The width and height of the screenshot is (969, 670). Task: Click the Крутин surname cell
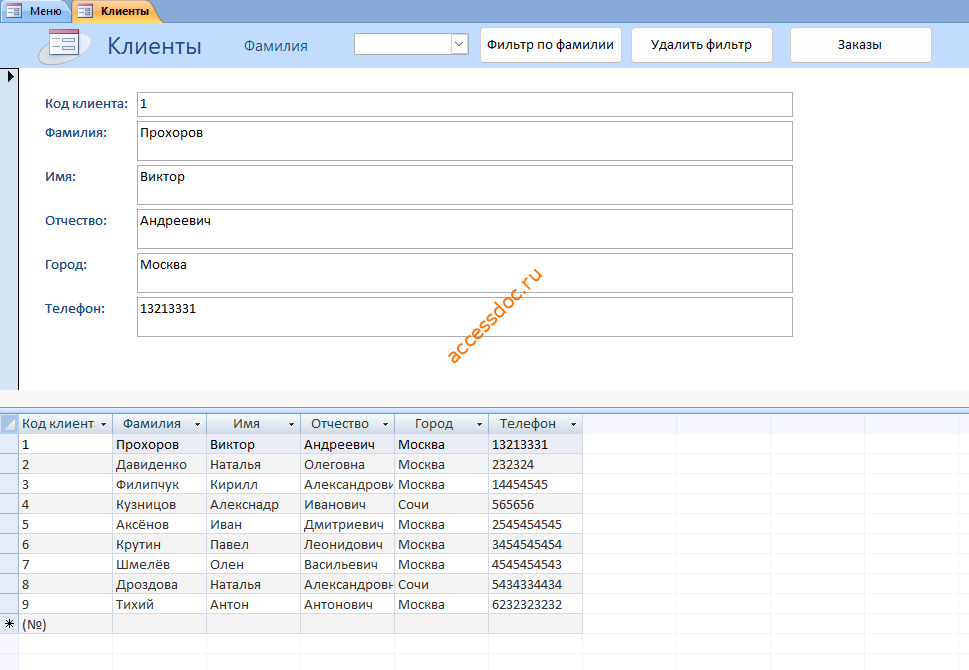[159, 544]
